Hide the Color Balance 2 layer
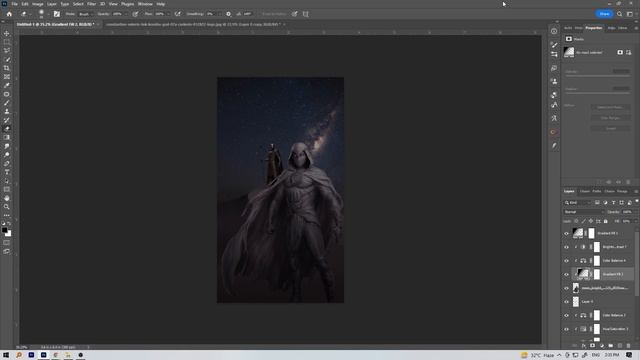The image size is (640, 360). coord(566,316)
